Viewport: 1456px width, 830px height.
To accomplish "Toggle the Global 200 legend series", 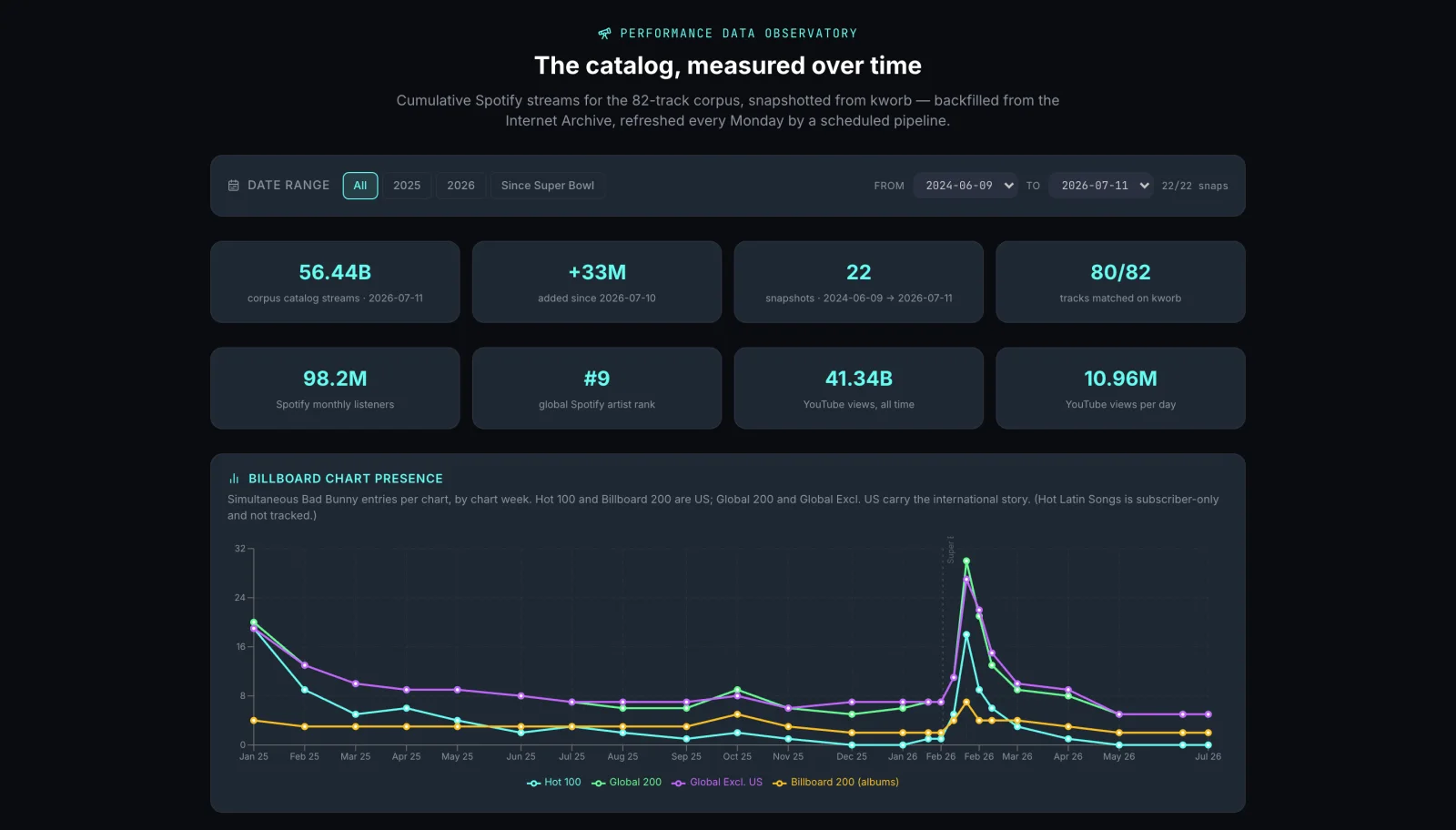I will (x=627, y=783).
